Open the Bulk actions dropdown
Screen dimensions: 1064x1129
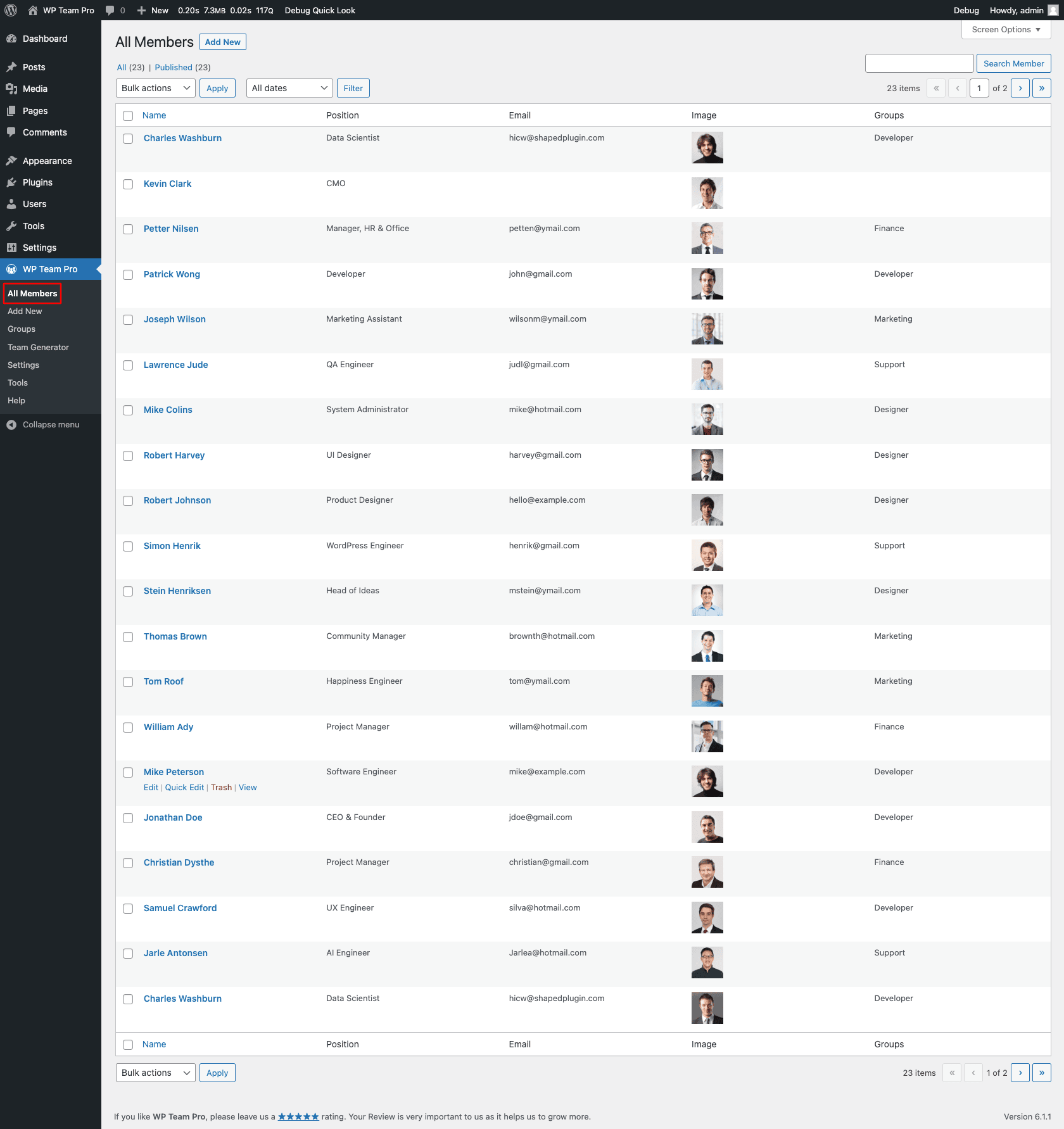point(155,88)
